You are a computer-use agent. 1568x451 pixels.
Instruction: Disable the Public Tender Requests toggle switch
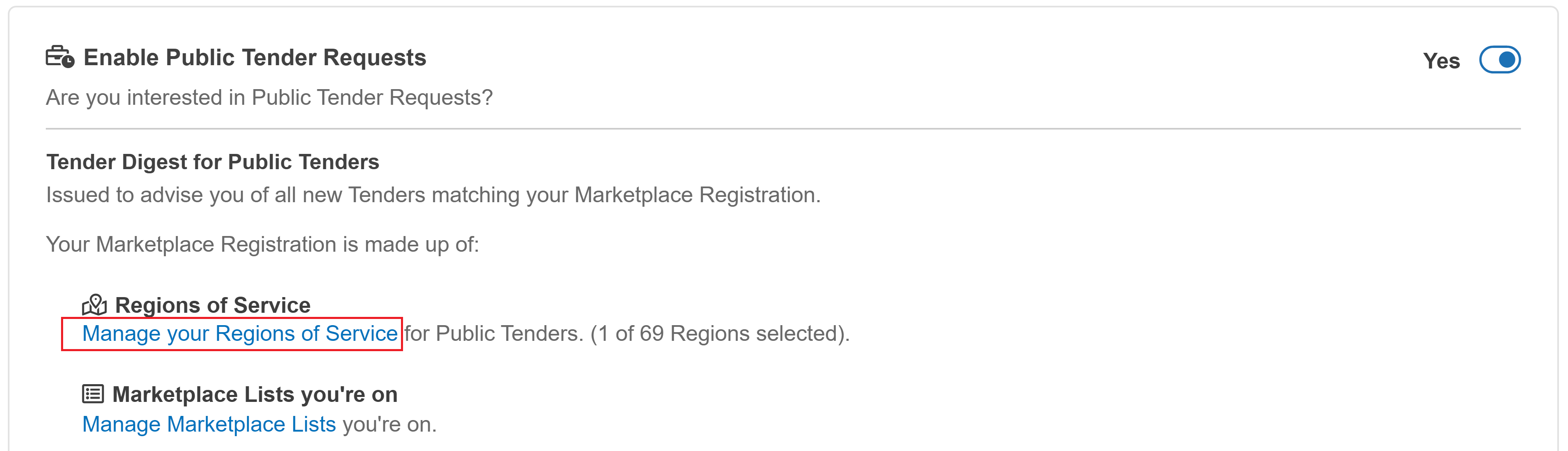click(x=1500, y=60)
